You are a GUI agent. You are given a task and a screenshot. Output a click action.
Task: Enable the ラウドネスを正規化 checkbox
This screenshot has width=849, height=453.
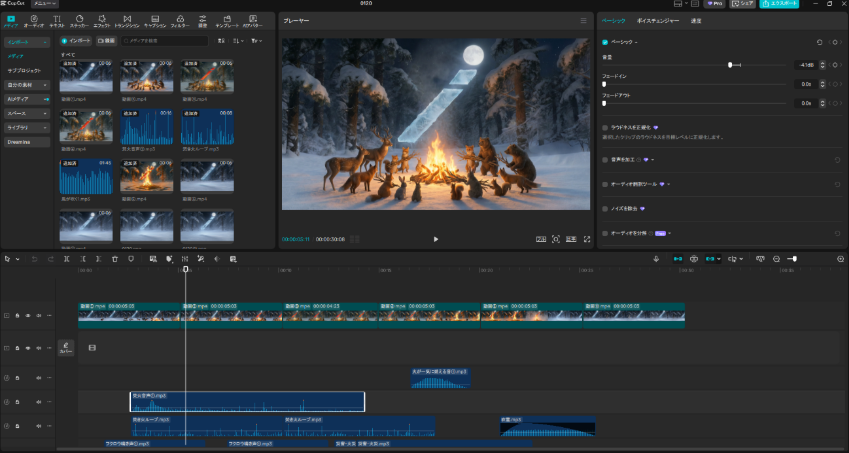pyautogui.click(x=605, y=128)
